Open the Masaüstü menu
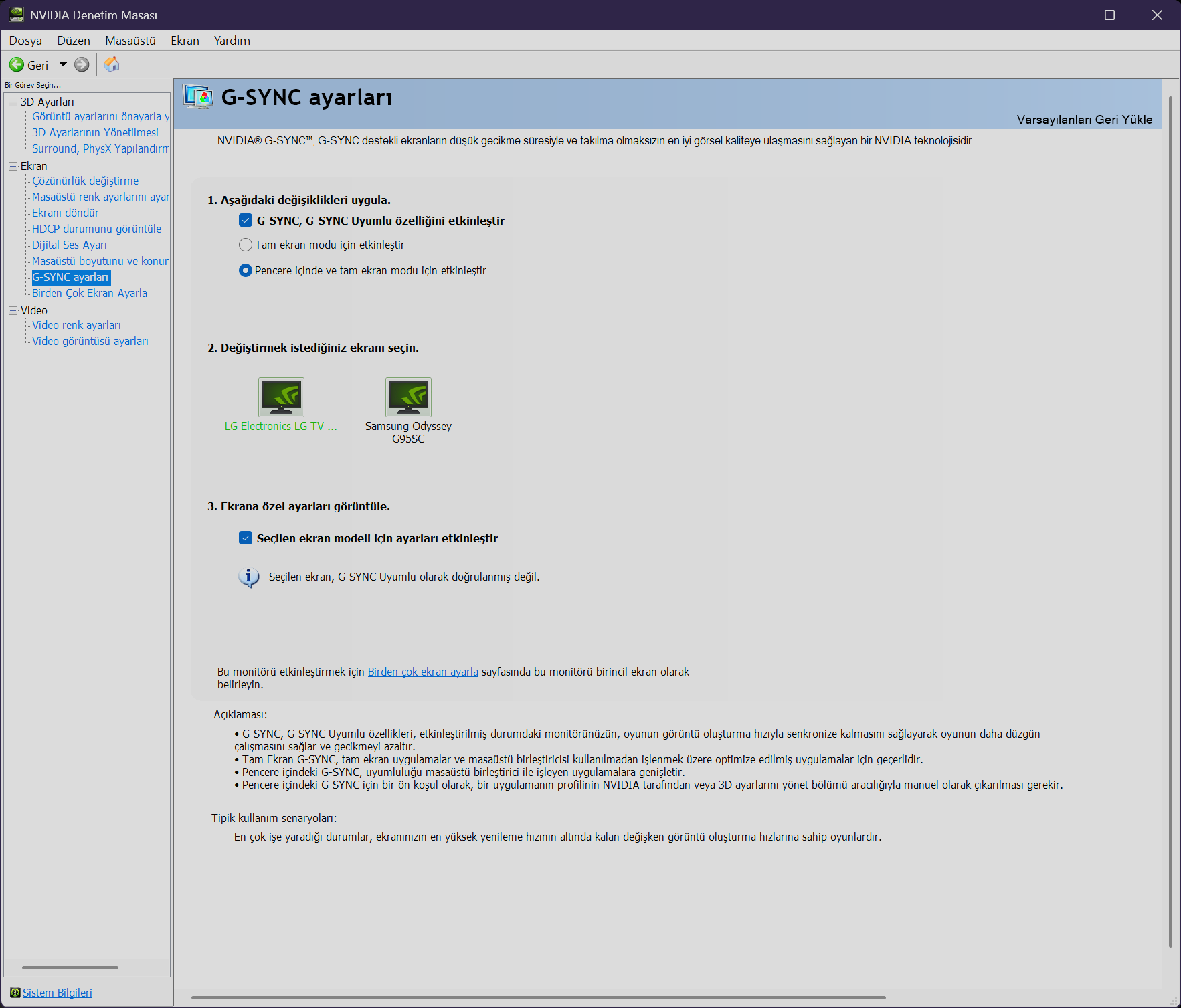 pos(130,41)
